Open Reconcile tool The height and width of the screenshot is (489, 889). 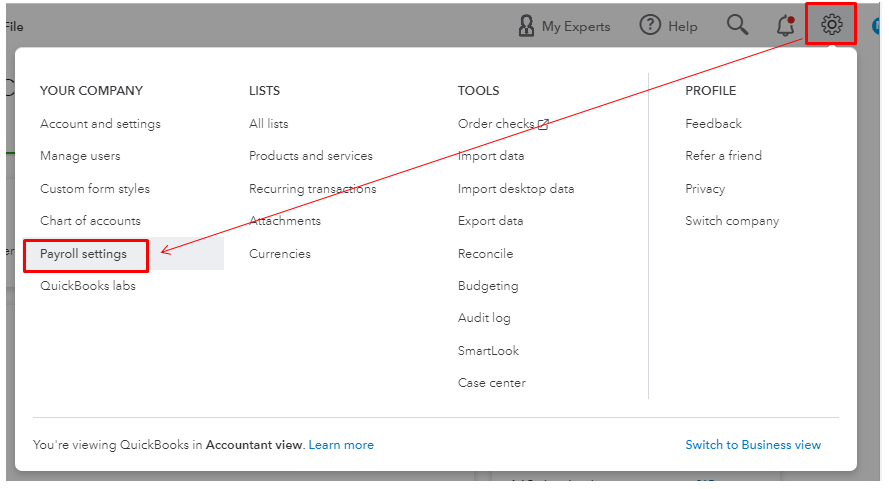point(486,254)
